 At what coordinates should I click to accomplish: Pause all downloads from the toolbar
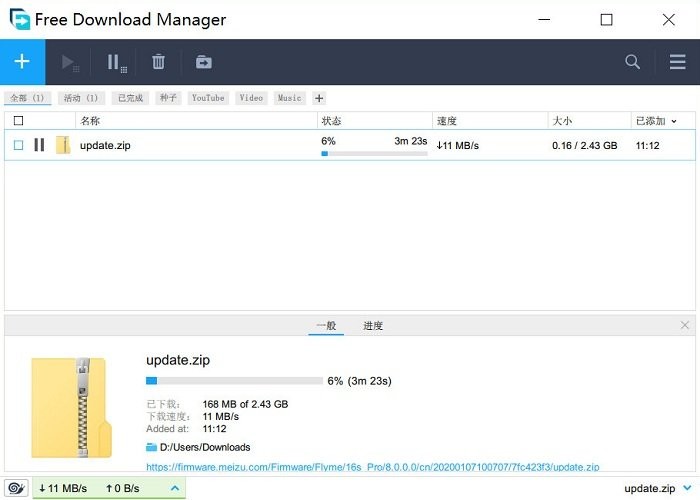tap(116, 62)
